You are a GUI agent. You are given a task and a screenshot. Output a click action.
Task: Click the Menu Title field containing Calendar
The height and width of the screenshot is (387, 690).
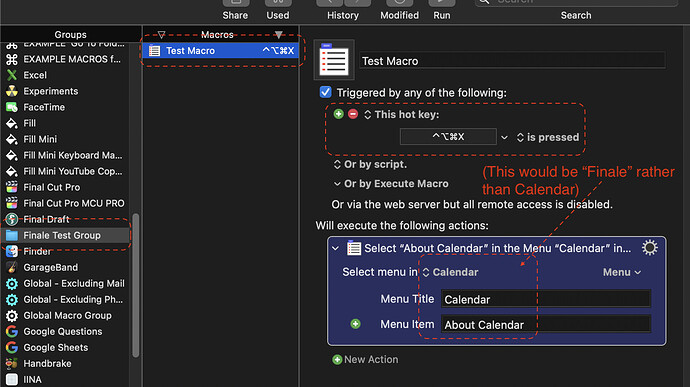tap(546, 299)
